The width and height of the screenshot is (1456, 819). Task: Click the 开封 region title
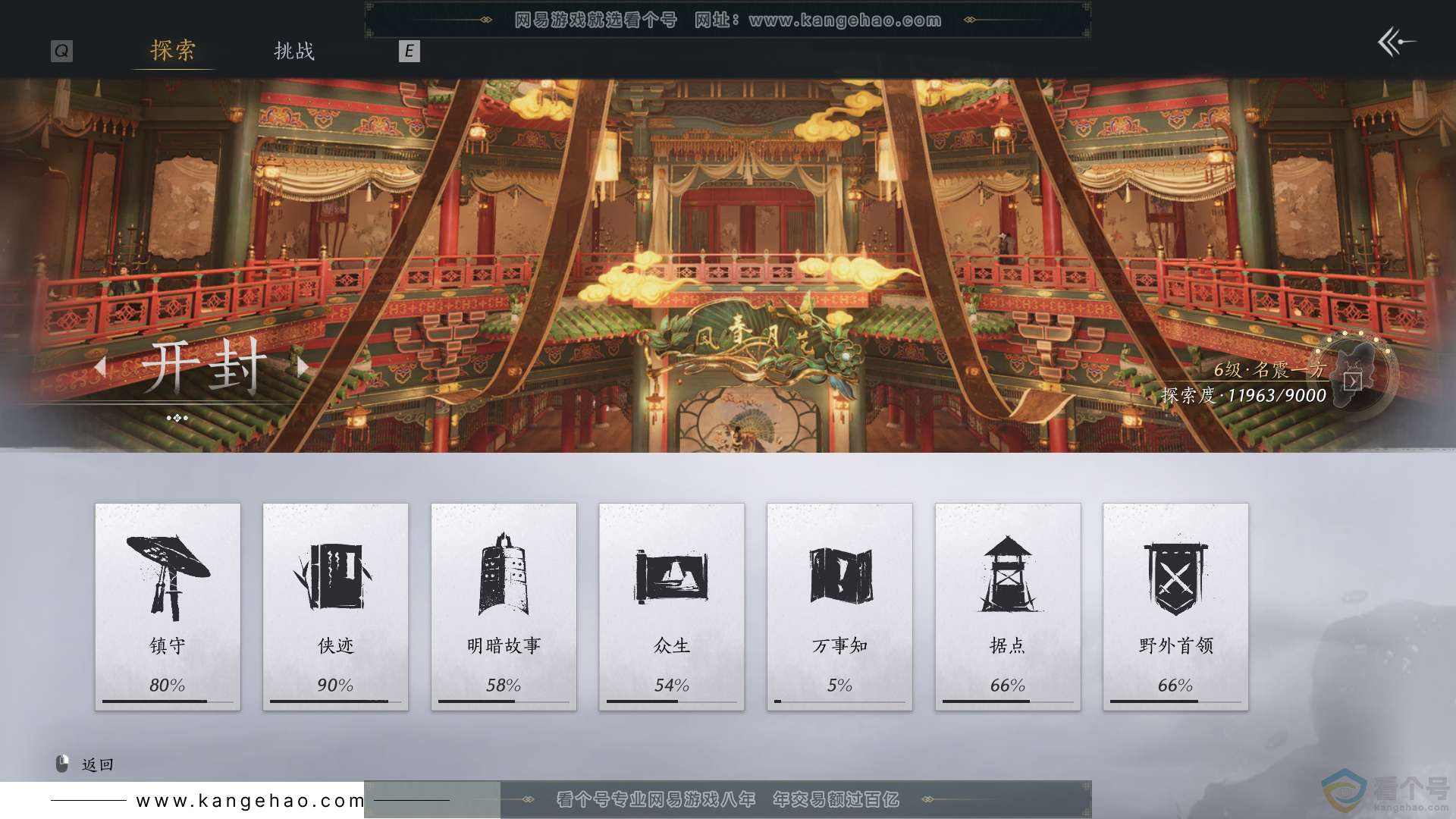pyautogui.click(x=203, y=367)
